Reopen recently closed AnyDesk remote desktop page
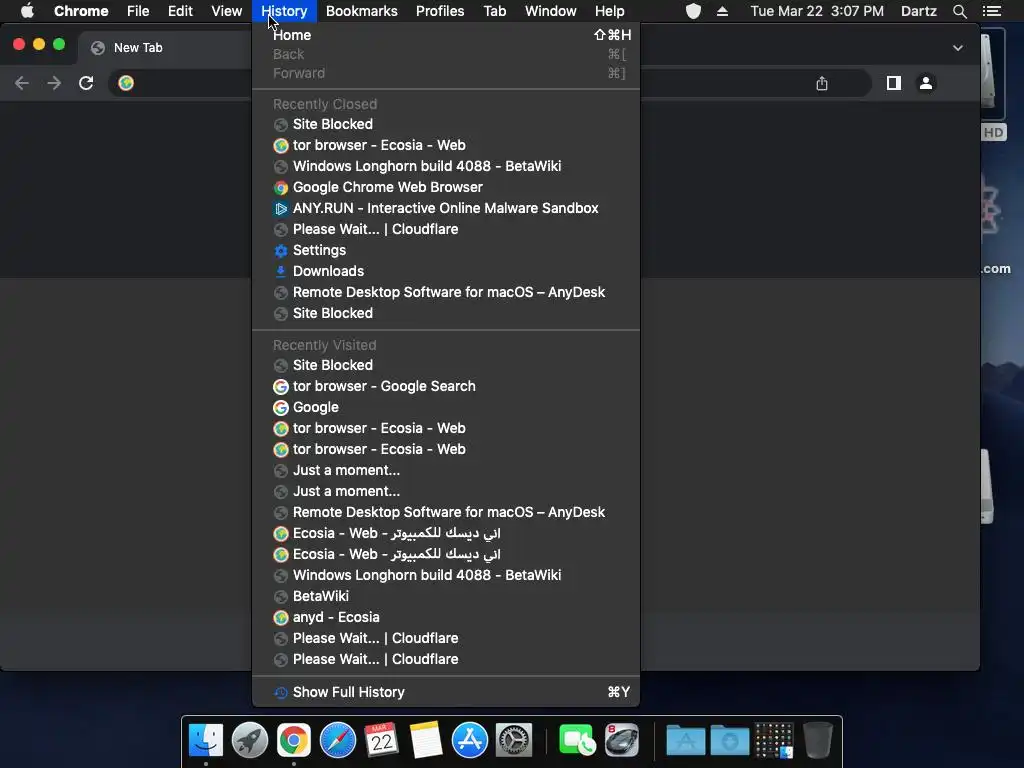This screenshot has width=1024, height=768. click(446, 293)
